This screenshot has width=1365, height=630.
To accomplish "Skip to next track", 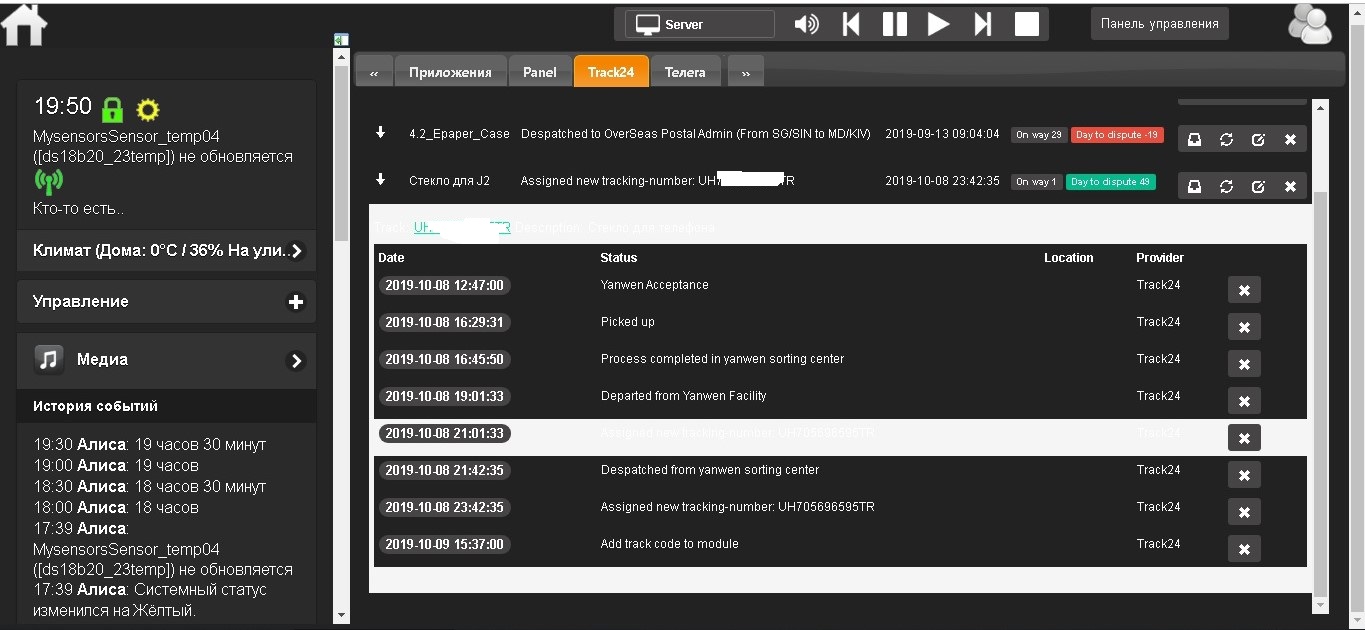I will click(x=983, y=24).
